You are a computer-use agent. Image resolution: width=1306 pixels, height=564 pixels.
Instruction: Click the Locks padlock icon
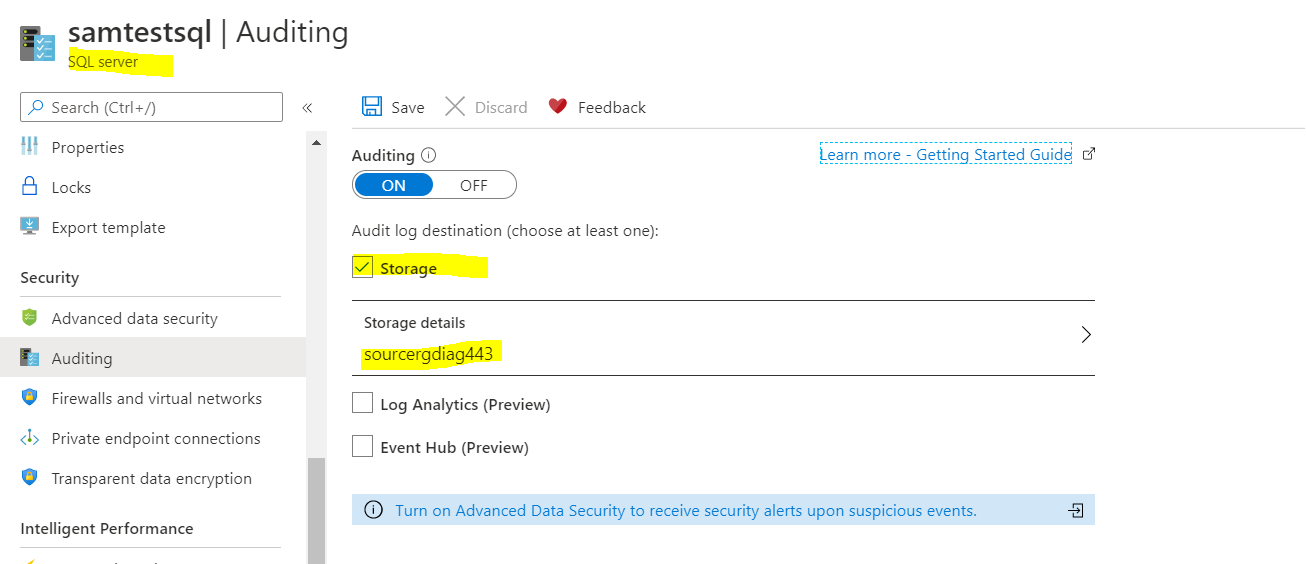tap(30, 187)
